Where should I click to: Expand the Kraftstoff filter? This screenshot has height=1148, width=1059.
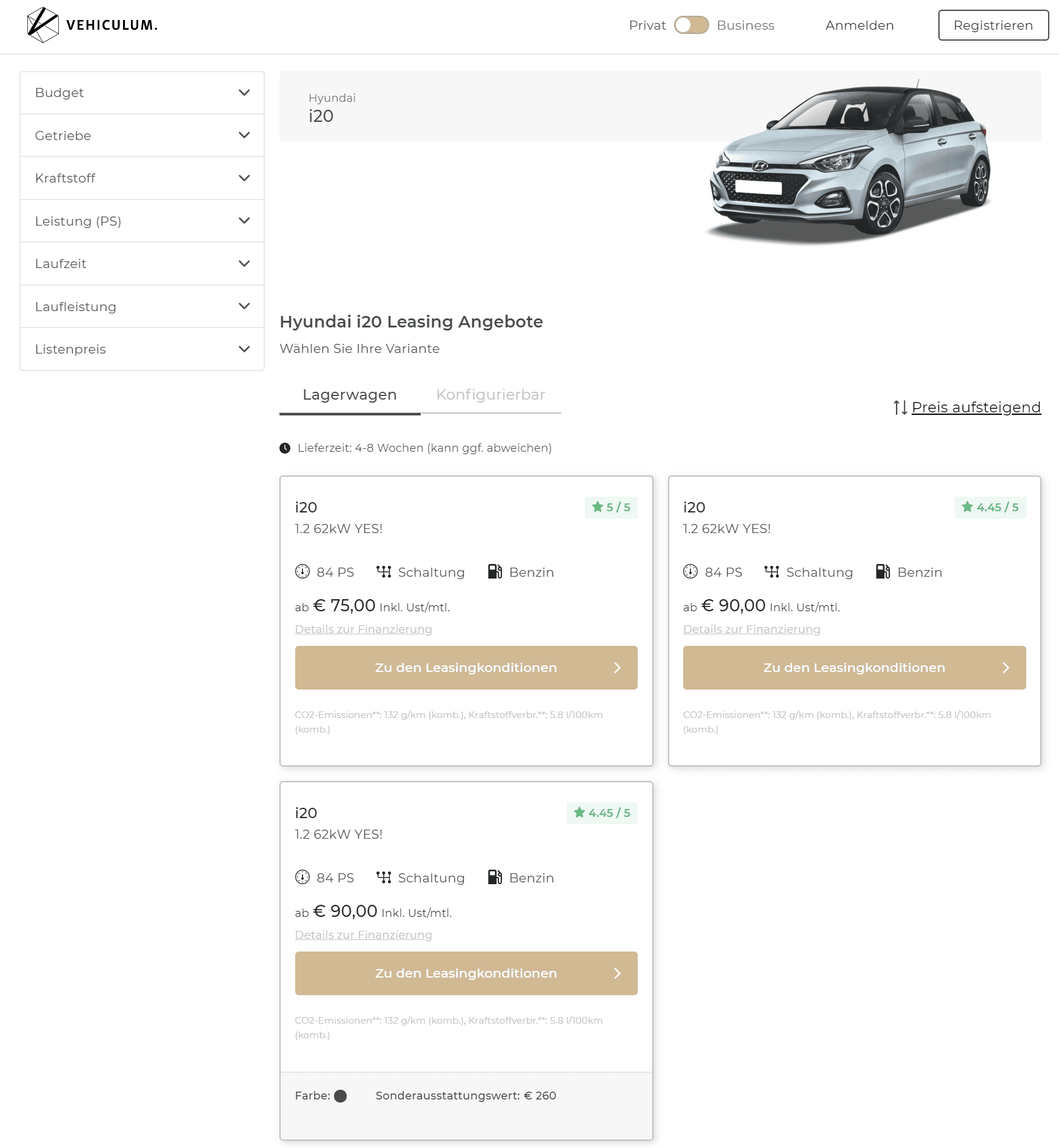pyautogui.click(x=142, y=178)
